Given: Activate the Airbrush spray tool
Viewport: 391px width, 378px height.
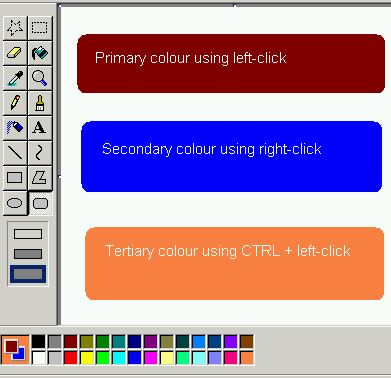Looking at the screenshot, I should [15, 128].
